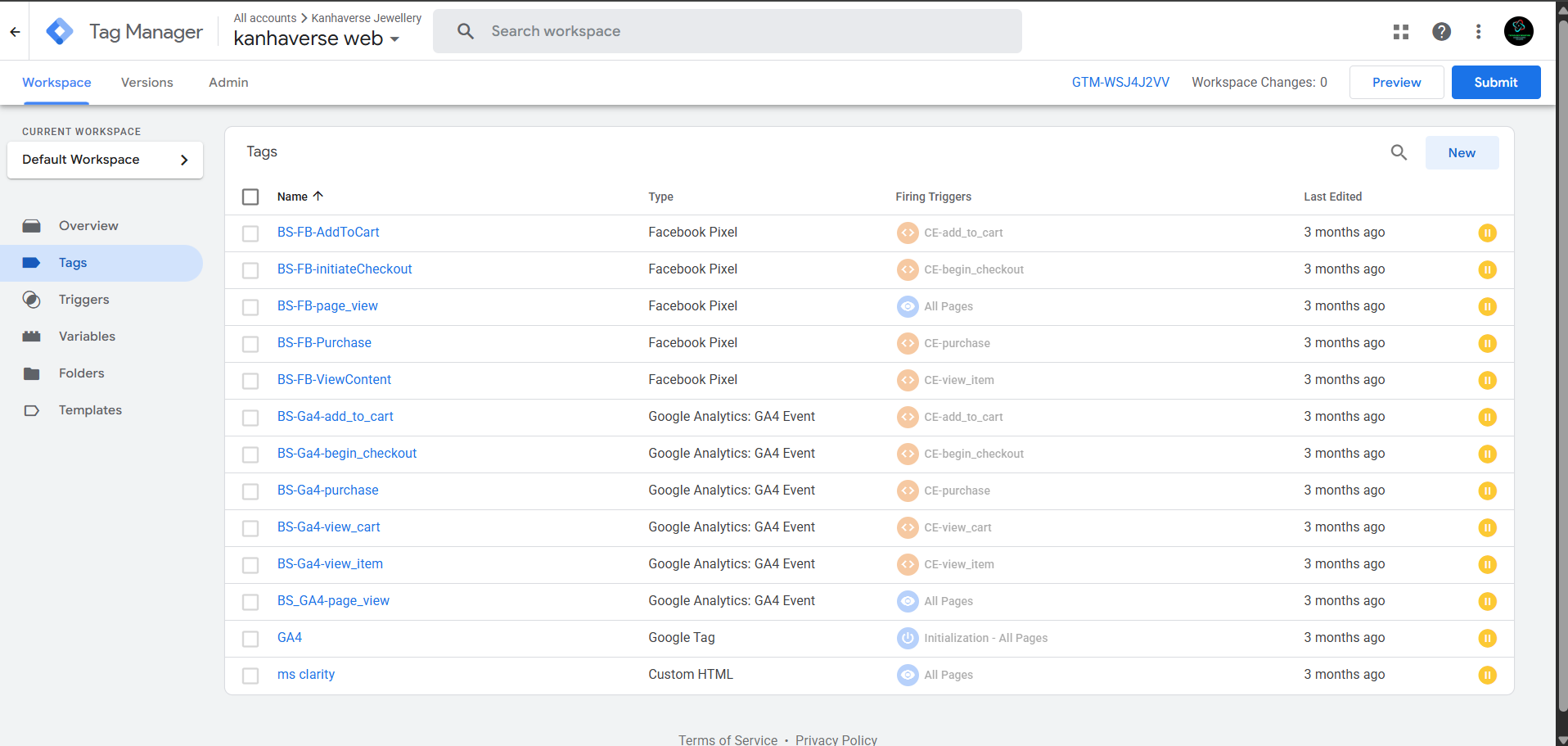
Task: Open the Google apps grid icon
Action: 1401,32
